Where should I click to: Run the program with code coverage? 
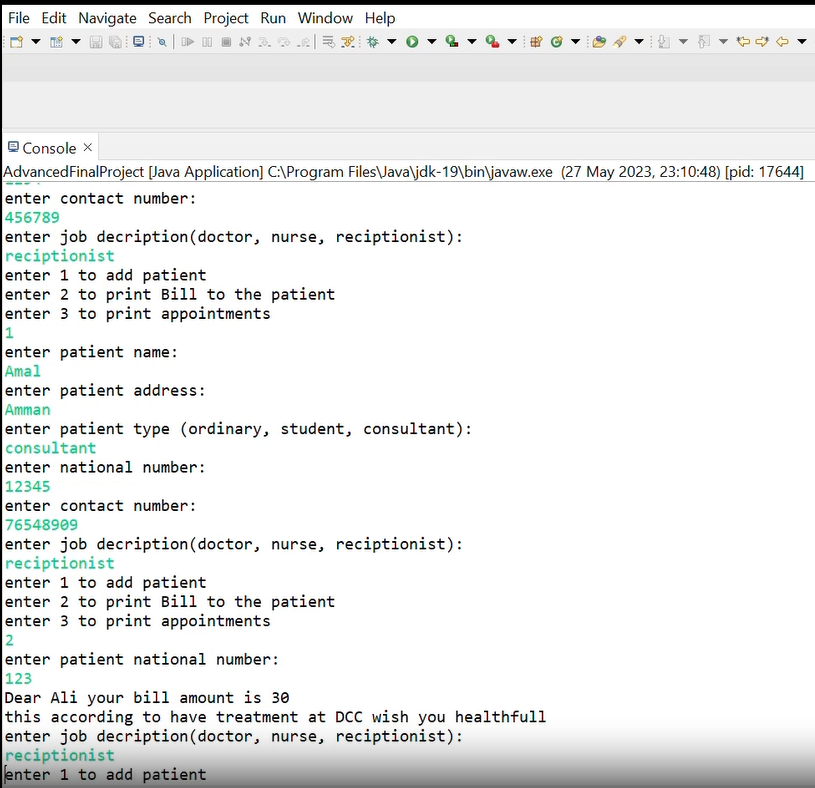pyautogui.click(x=451, y=40)
